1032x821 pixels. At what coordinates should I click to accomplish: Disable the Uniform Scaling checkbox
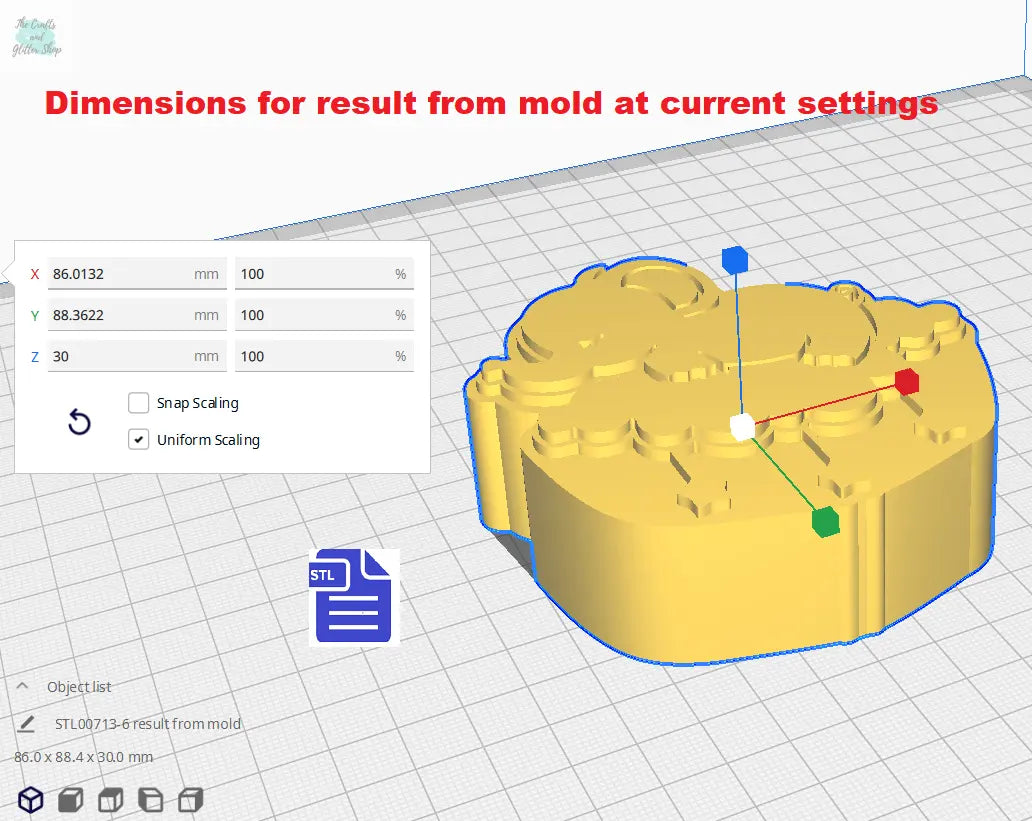click(139, 439)
